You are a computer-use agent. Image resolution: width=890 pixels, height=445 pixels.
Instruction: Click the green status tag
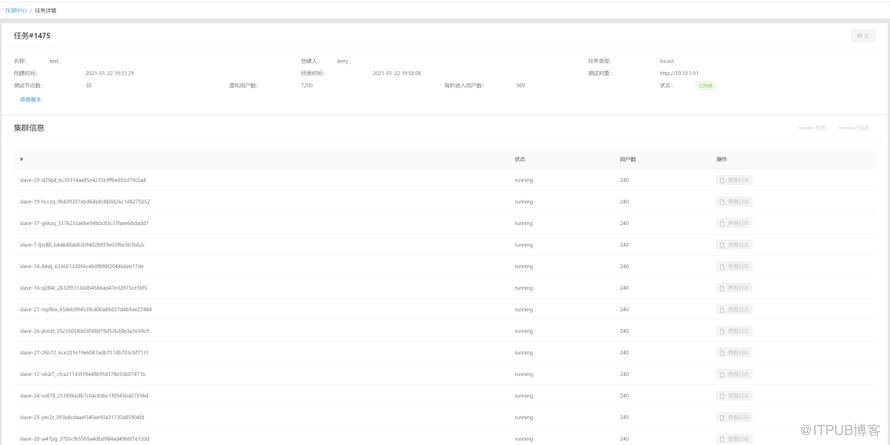[x=706, y=86]
